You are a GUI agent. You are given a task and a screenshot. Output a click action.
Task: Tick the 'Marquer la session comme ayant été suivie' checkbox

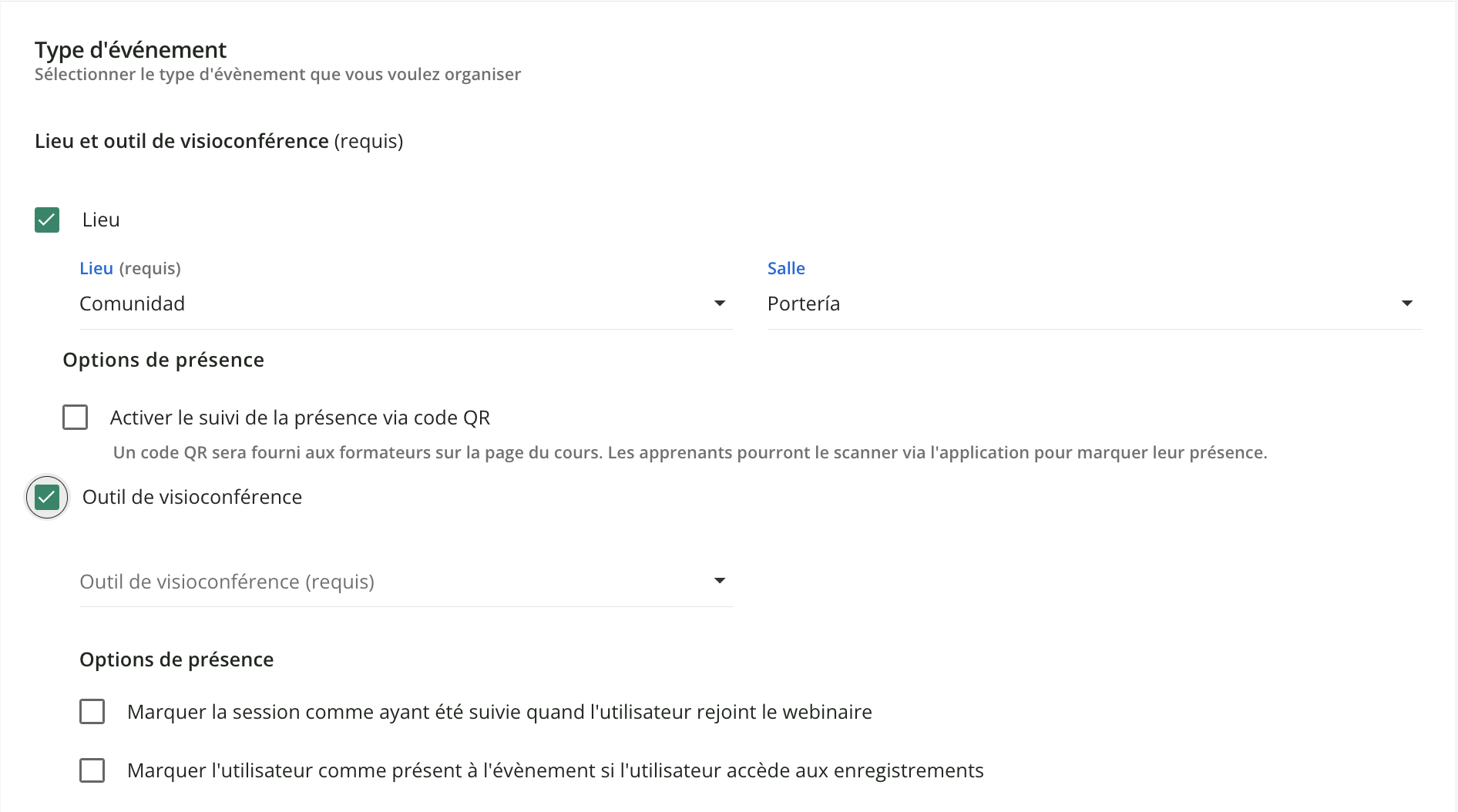pos(92,712)
